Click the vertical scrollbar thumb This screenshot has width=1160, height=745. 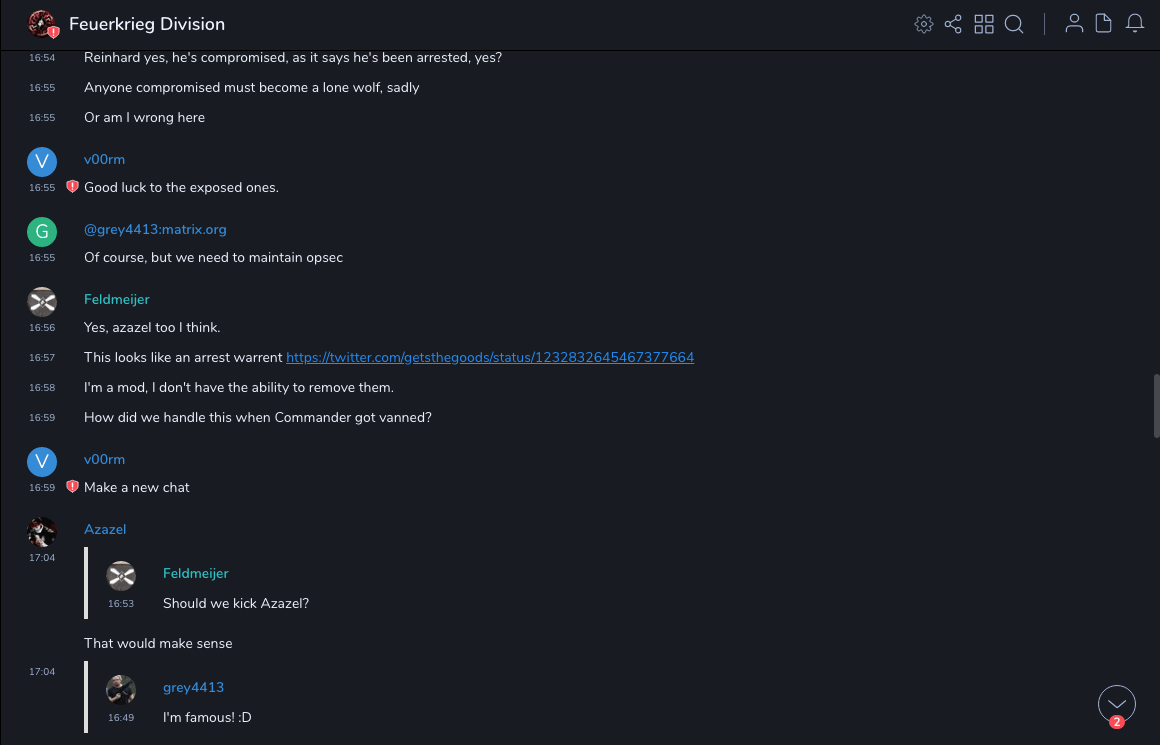point(1156,405)
